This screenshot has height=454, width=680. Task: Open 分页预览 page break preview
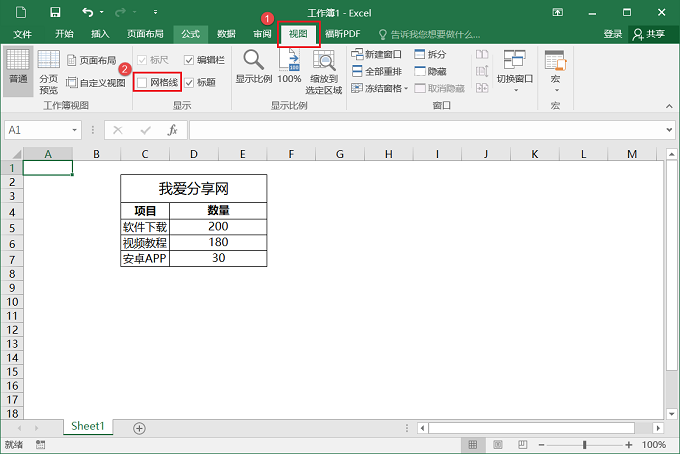tap(48, 70)
